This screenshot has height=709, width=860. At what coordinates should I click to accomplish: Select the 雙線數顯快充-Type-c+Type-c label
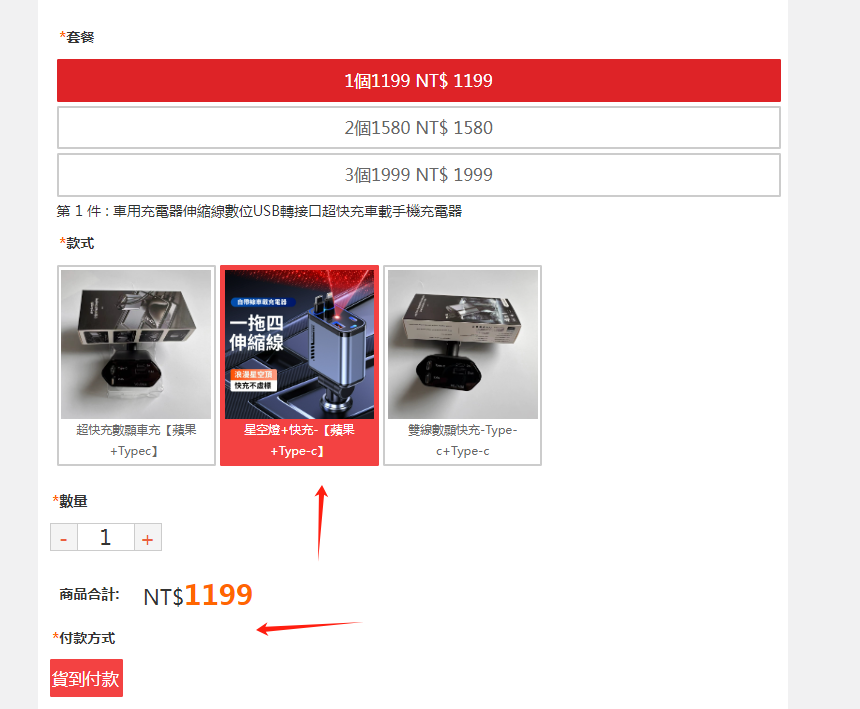point(463,440)
